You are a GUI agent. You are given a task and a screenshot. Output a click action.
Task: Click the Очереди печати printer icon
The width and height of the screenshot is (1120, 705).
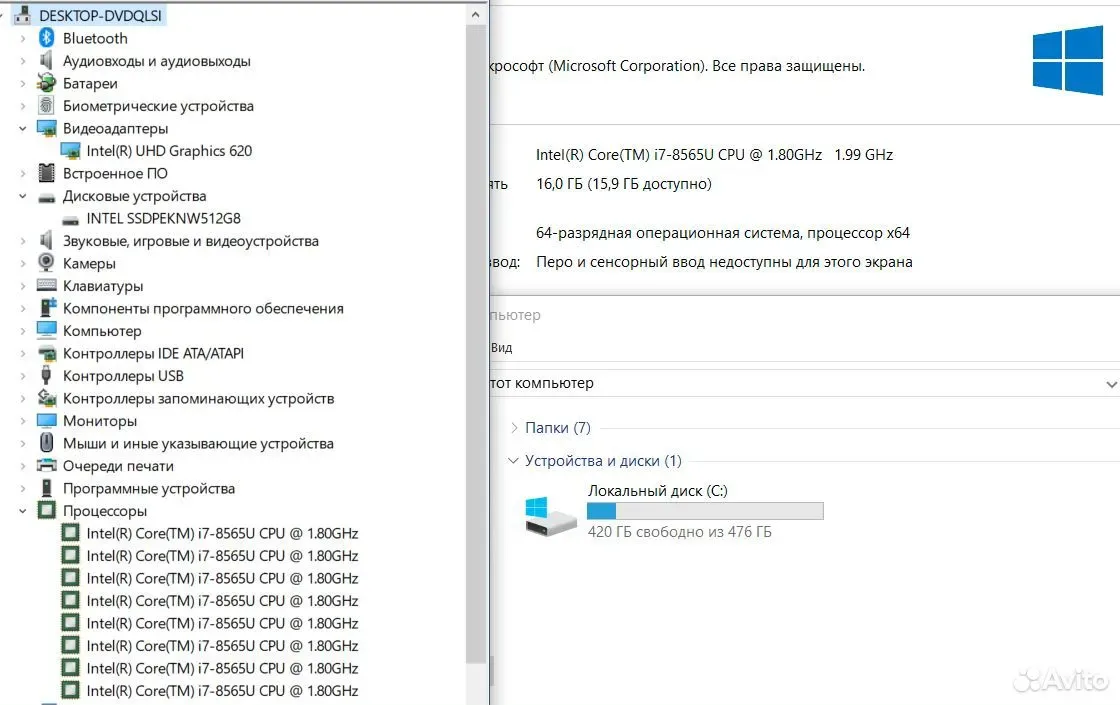pos(46,466)
